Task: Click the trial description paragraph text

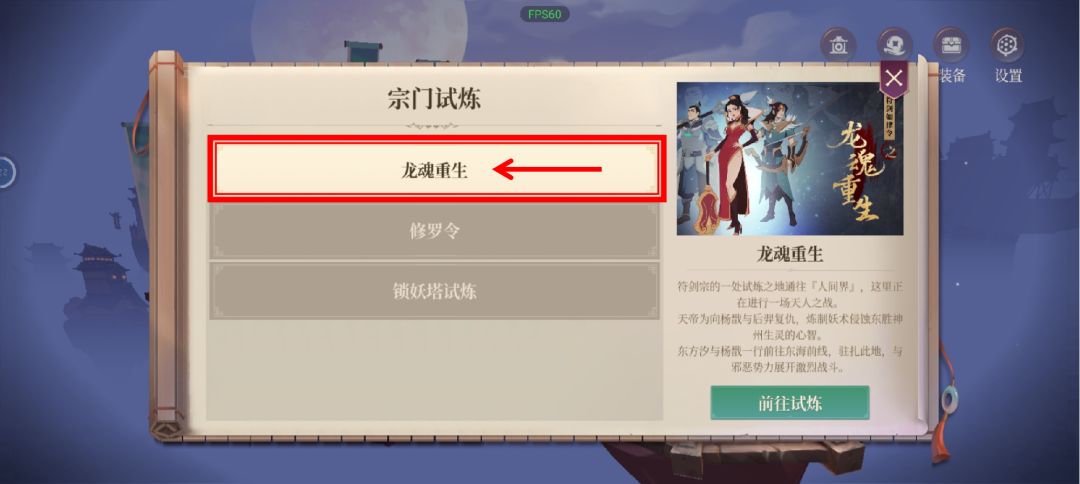Action: 790,327
